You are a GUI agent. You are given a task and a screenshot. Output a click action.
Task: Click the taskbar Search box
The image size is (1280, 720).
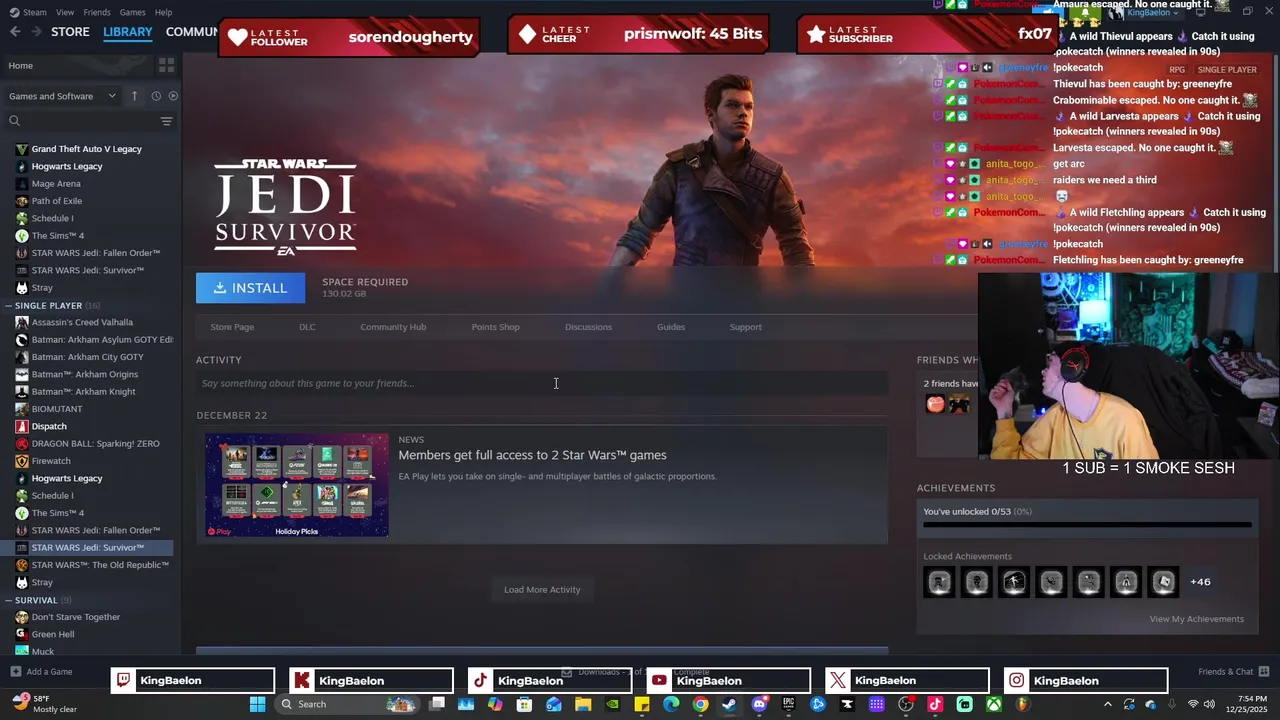pyautogui.click(x=345, y=704)
